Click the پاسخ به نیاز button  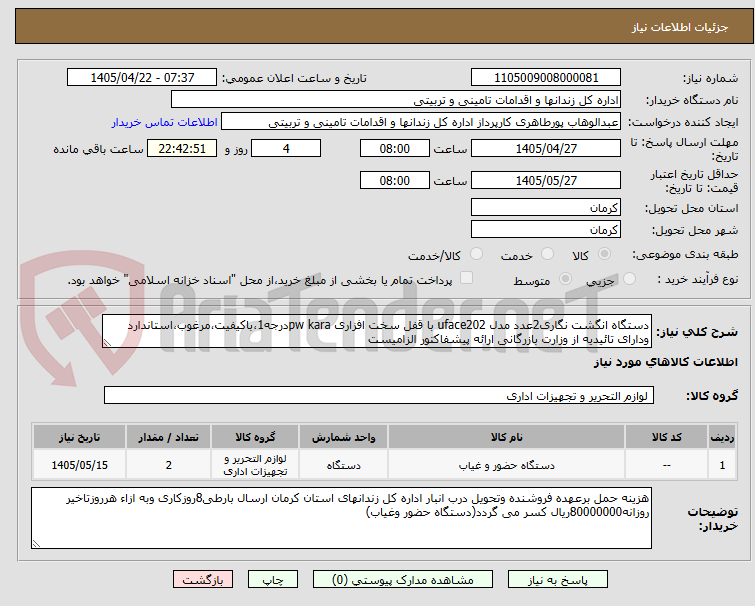(x=558, y=580)
